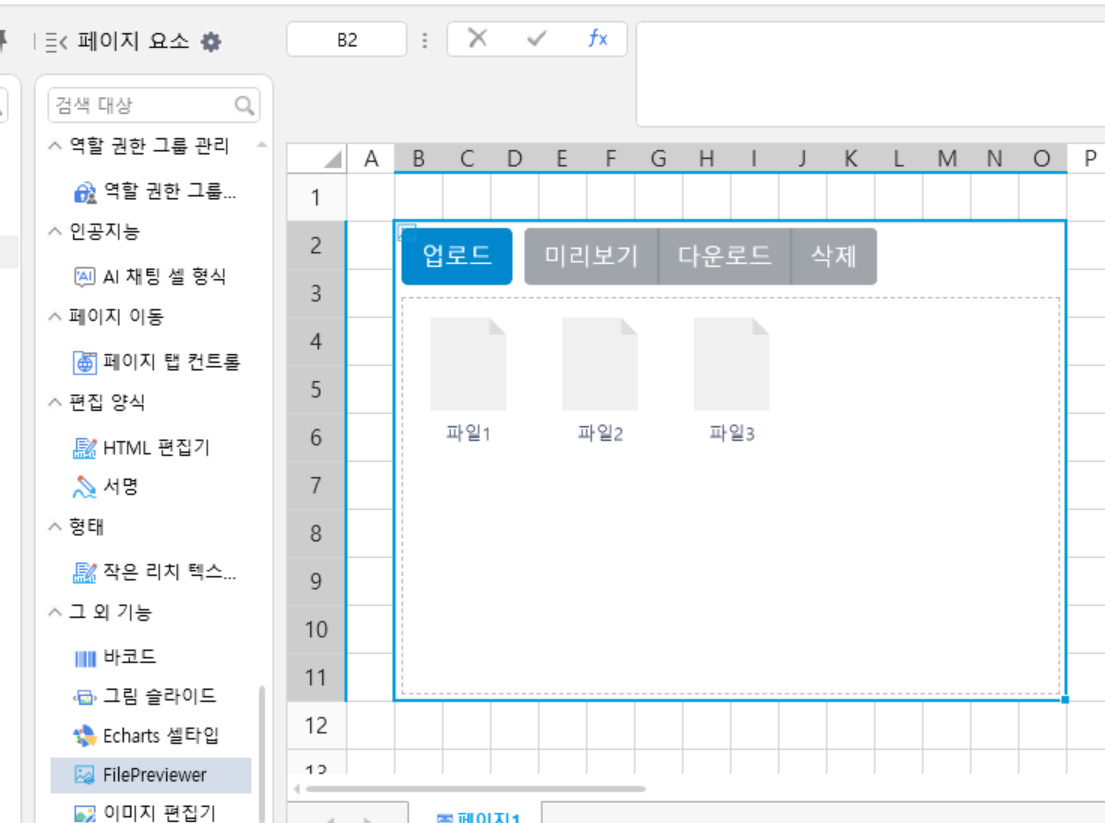Choose the HTML 편집기 icon

pos(85,448)
